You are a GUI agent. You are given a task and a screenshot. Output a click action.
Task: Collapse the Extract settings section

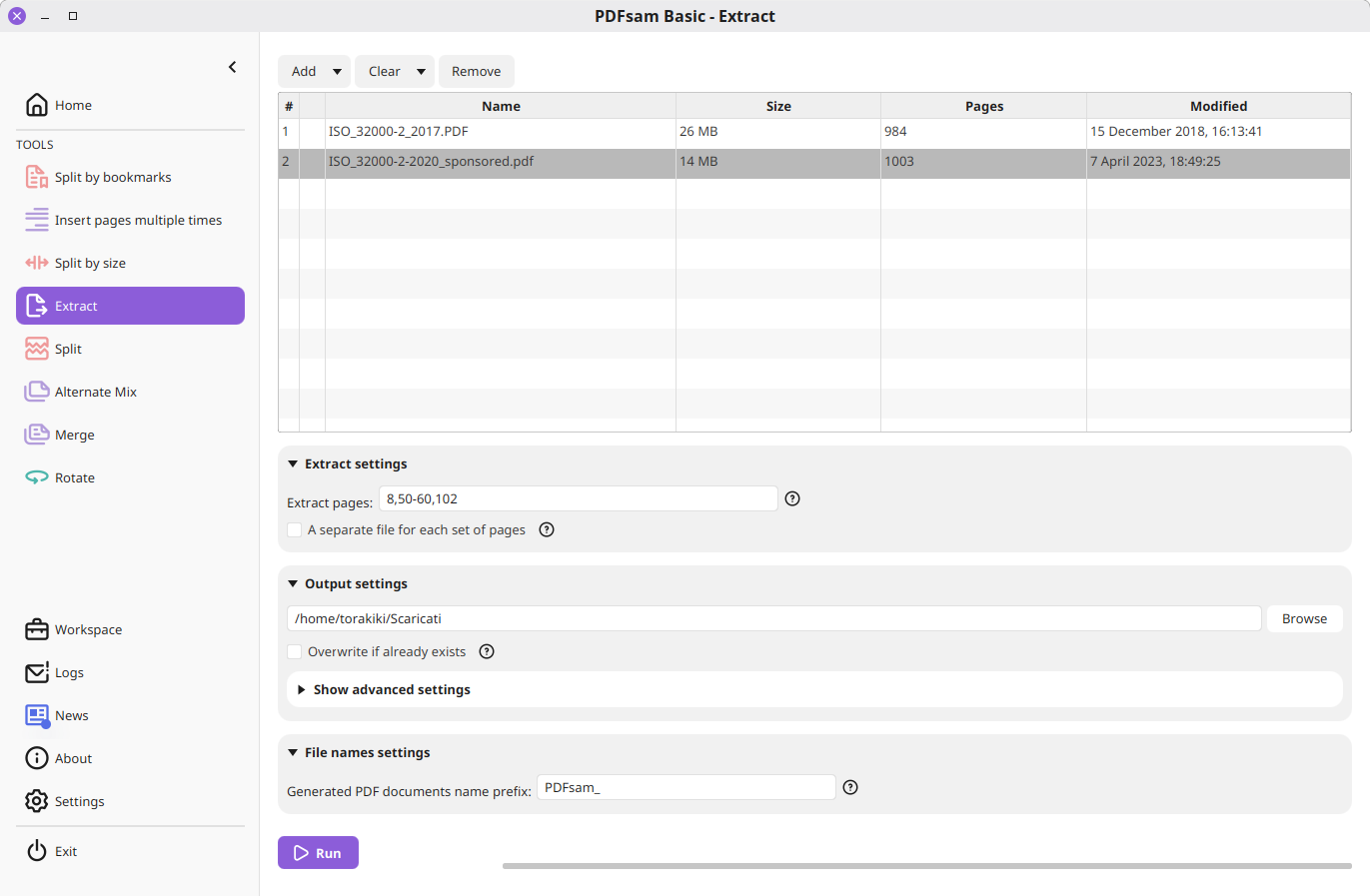coord(293,463)
